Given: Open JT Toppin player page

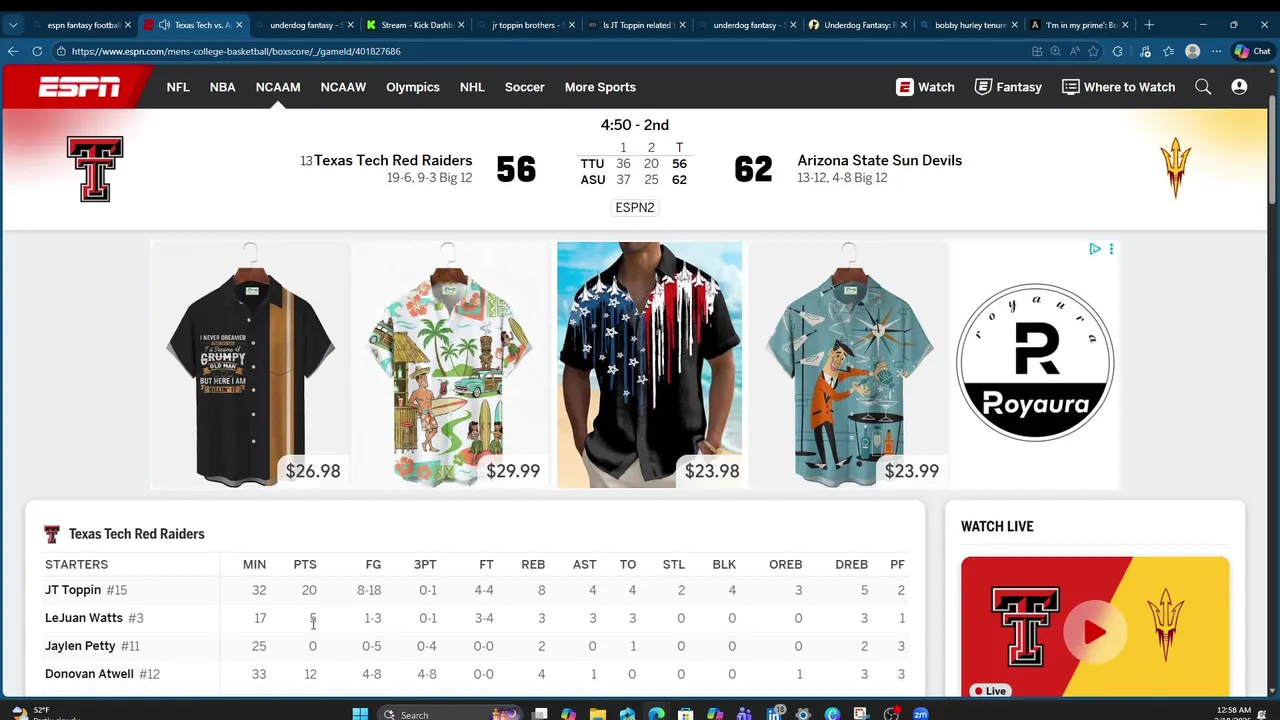Looking at the screenshot, I should [73, 590].
